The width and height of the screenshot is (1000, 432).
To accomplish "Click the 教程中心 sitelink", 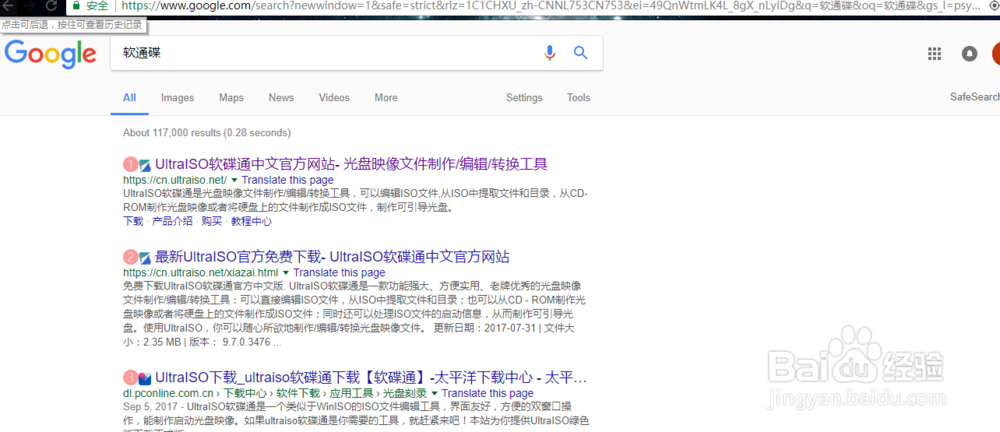I will click(x=251, y=221).
